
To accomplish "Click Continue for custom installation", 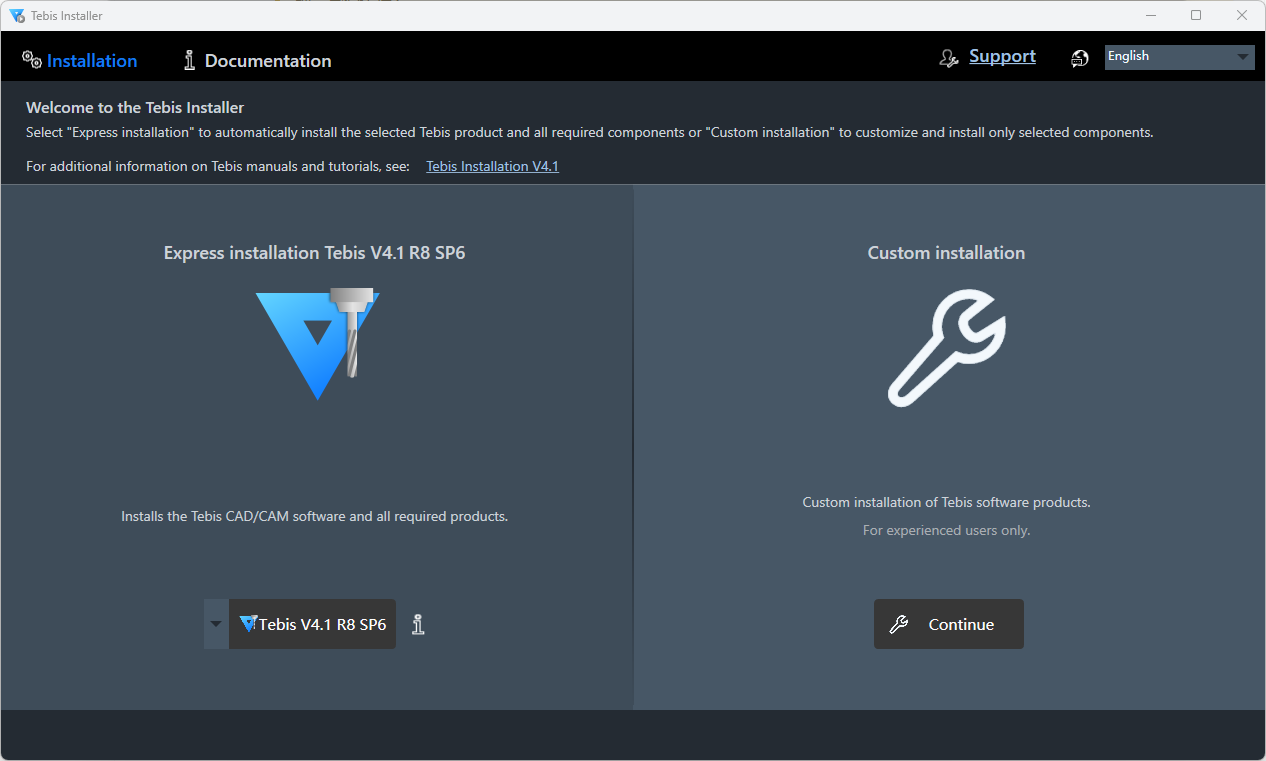I will [x=949, y=624].
